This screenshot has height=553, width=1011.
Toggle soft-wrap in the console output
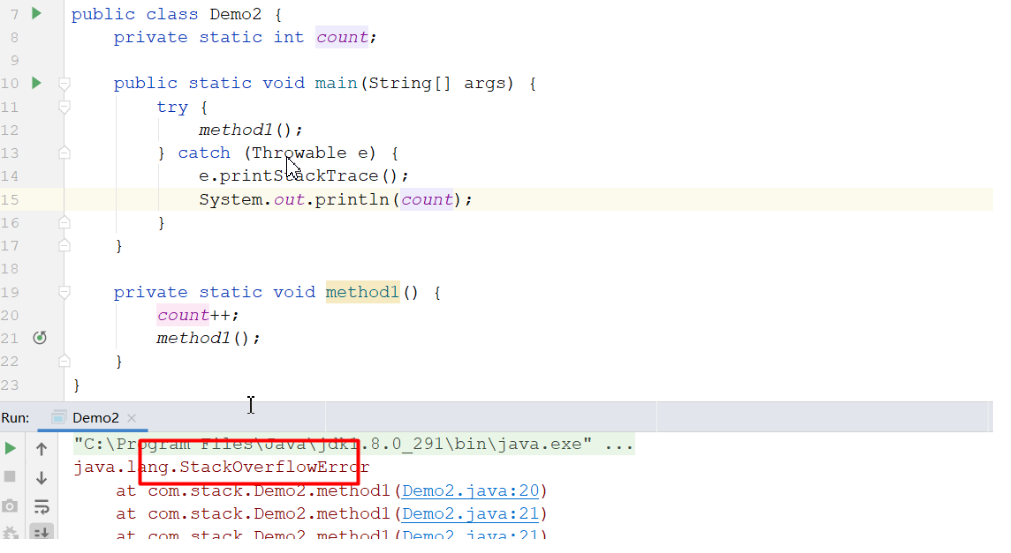42,506
